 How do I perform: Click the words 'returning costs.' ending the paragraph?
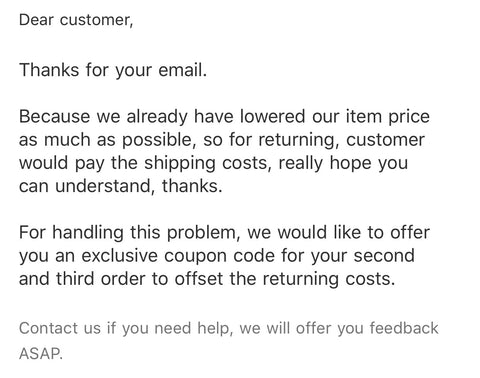tap(329, 279)
